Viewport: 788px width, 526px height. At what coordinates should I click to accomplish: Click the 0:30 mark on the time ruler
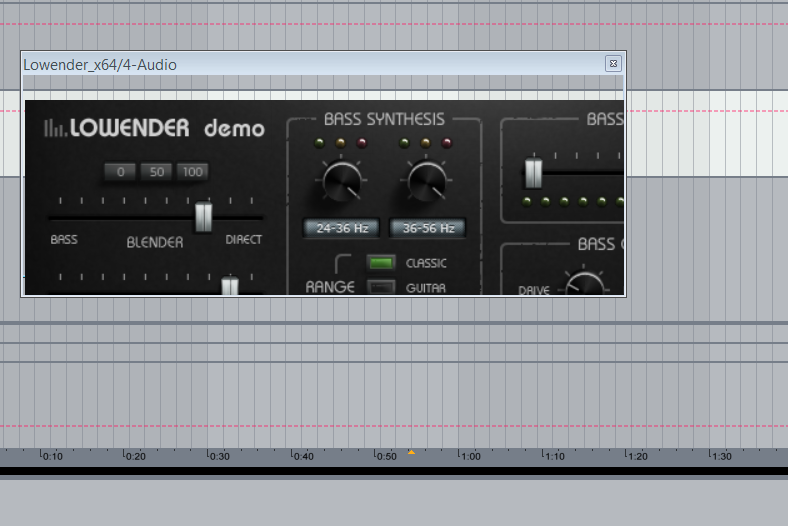[219, 456]
